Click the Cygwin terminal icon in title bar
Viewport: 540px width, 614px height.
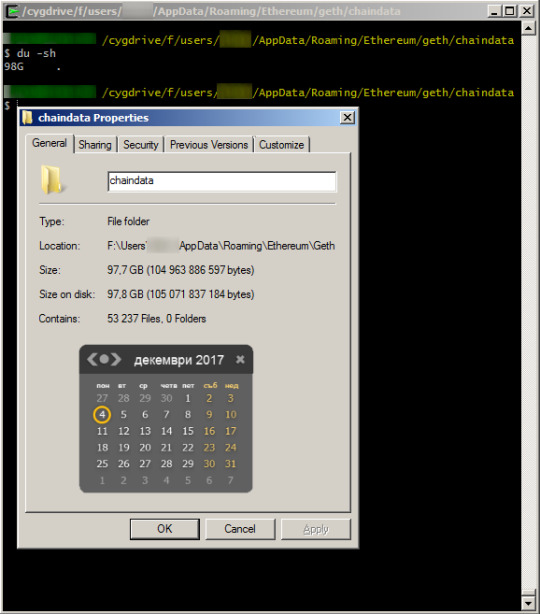pos(12,11)
